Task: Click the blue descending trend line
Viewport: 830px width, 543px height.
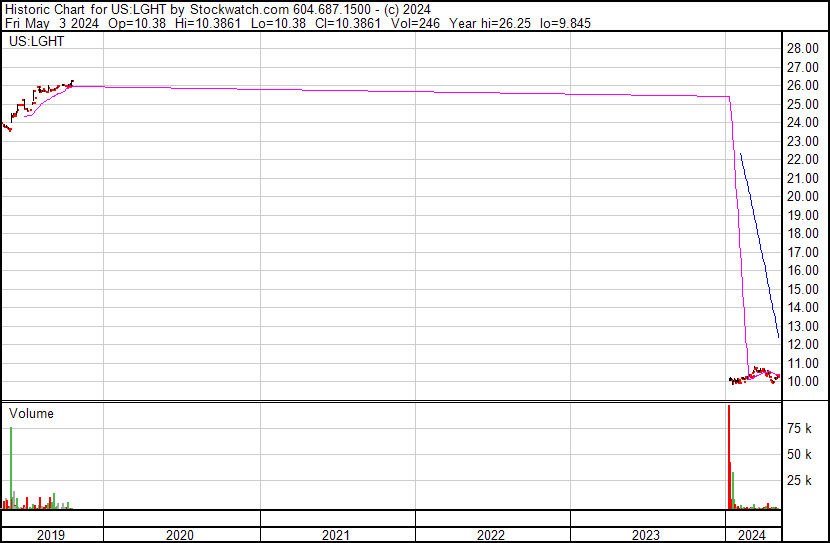Action: [759, 240]
